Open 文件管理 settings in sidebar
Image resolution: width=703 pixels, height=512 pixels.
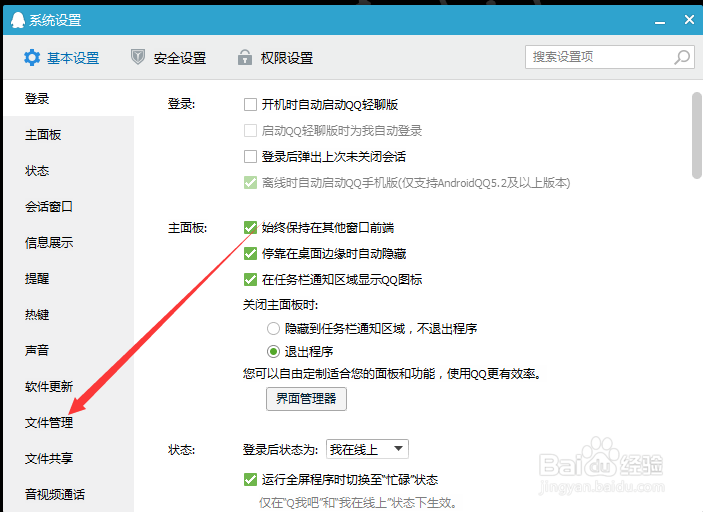point(69,422)
